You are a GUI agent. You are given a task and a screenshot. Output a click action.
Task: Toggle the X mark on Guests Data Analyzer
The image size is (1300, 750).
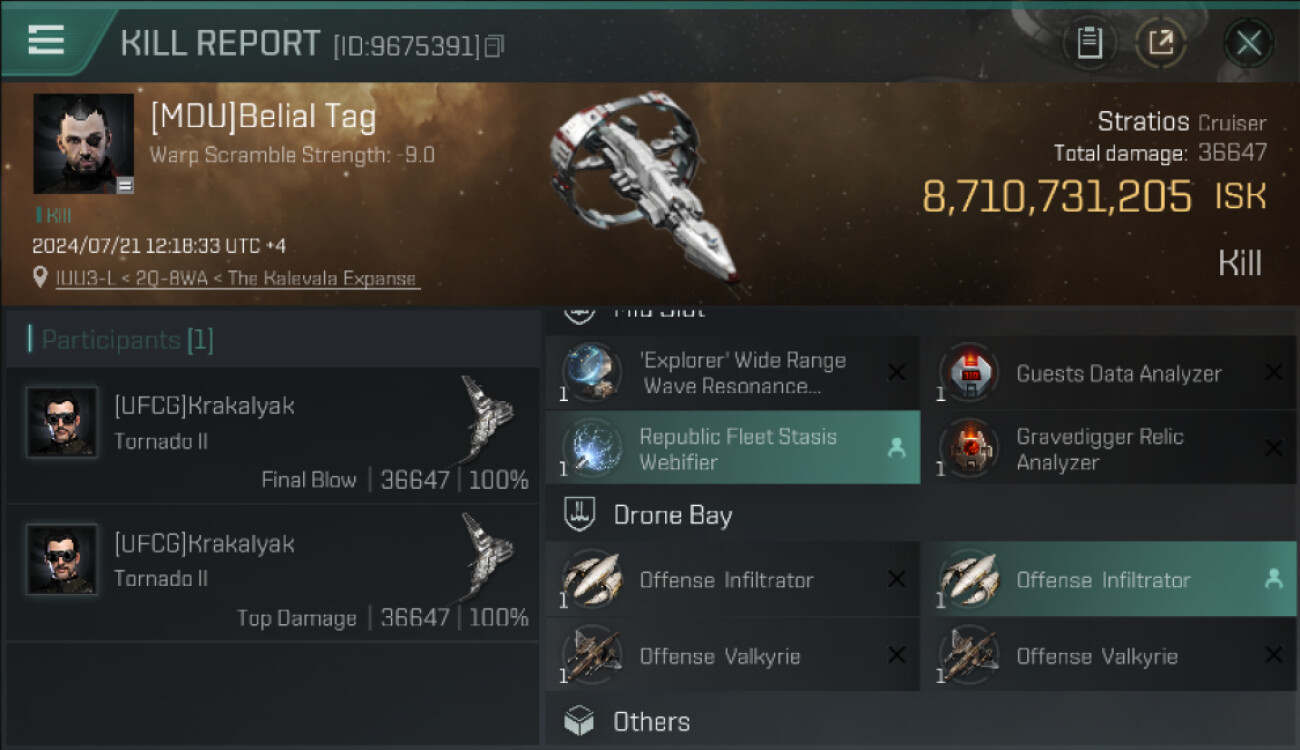pyautogui.click(x=1273, y=373)
